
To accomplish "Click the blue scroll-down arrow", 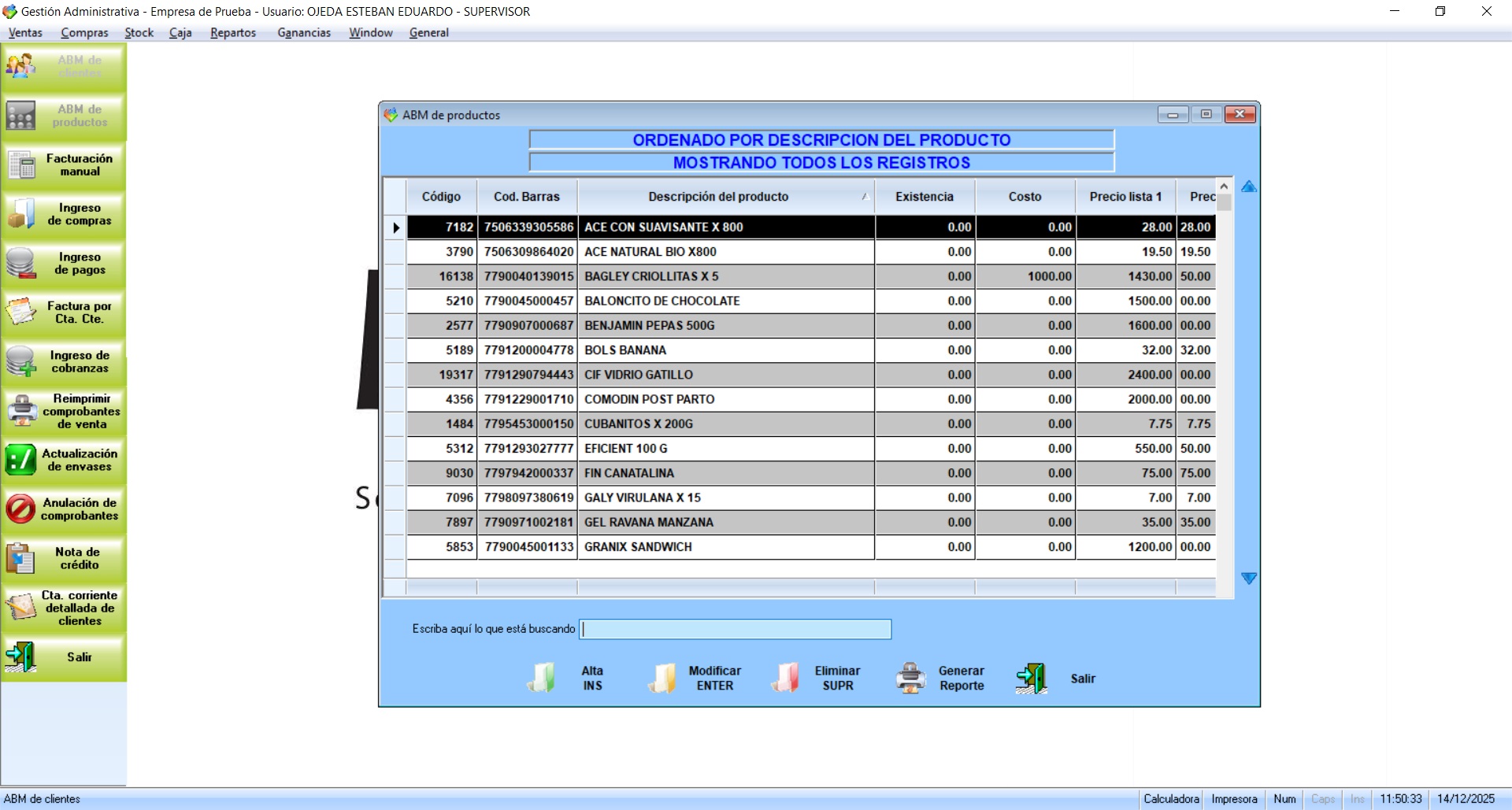I will pyautogui.click(x=1250, y=578).
